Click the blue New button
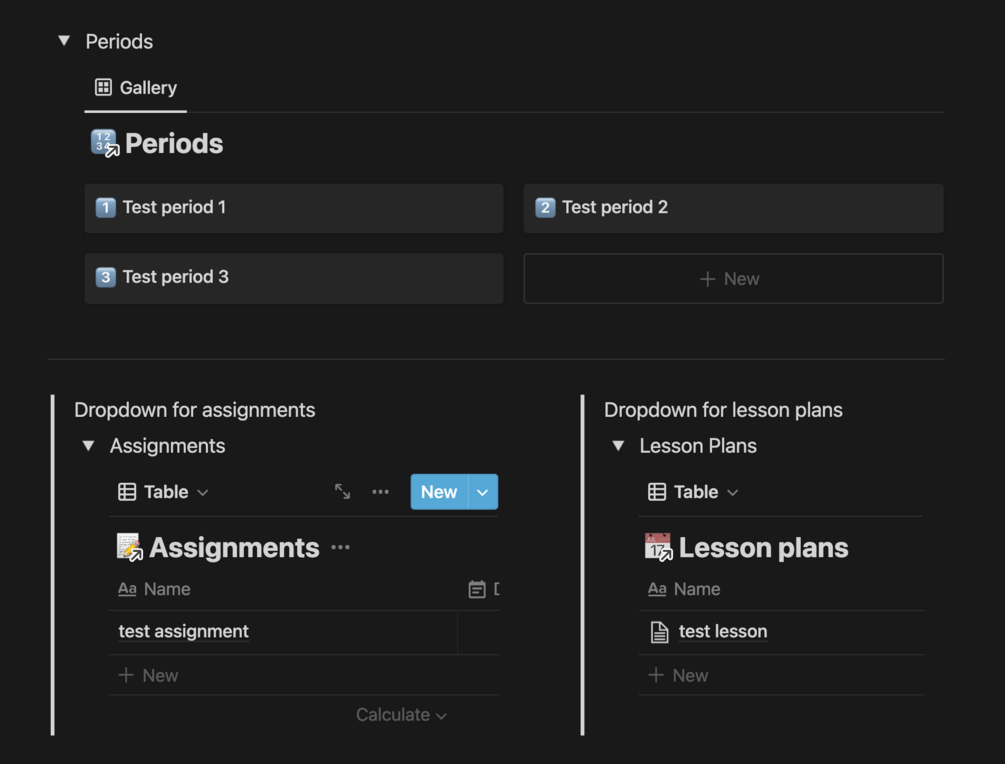This screenshot has width=1005, height=764. coord(438,492)
